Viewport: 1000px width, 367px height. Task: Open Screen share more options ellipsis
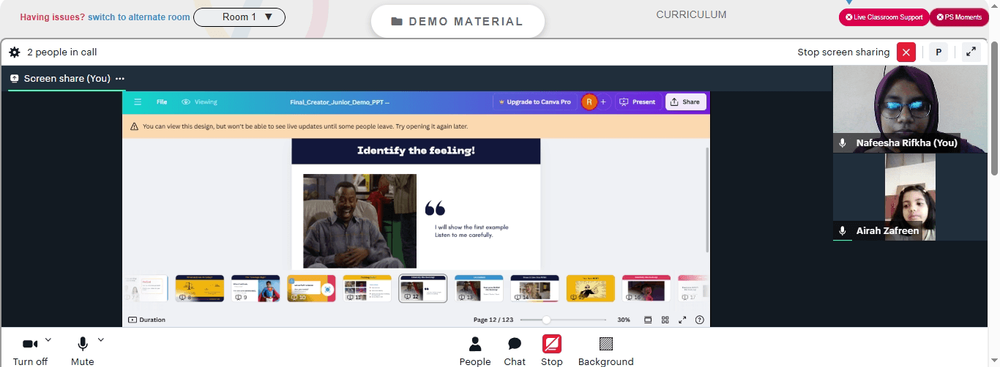tap(120, 79)
